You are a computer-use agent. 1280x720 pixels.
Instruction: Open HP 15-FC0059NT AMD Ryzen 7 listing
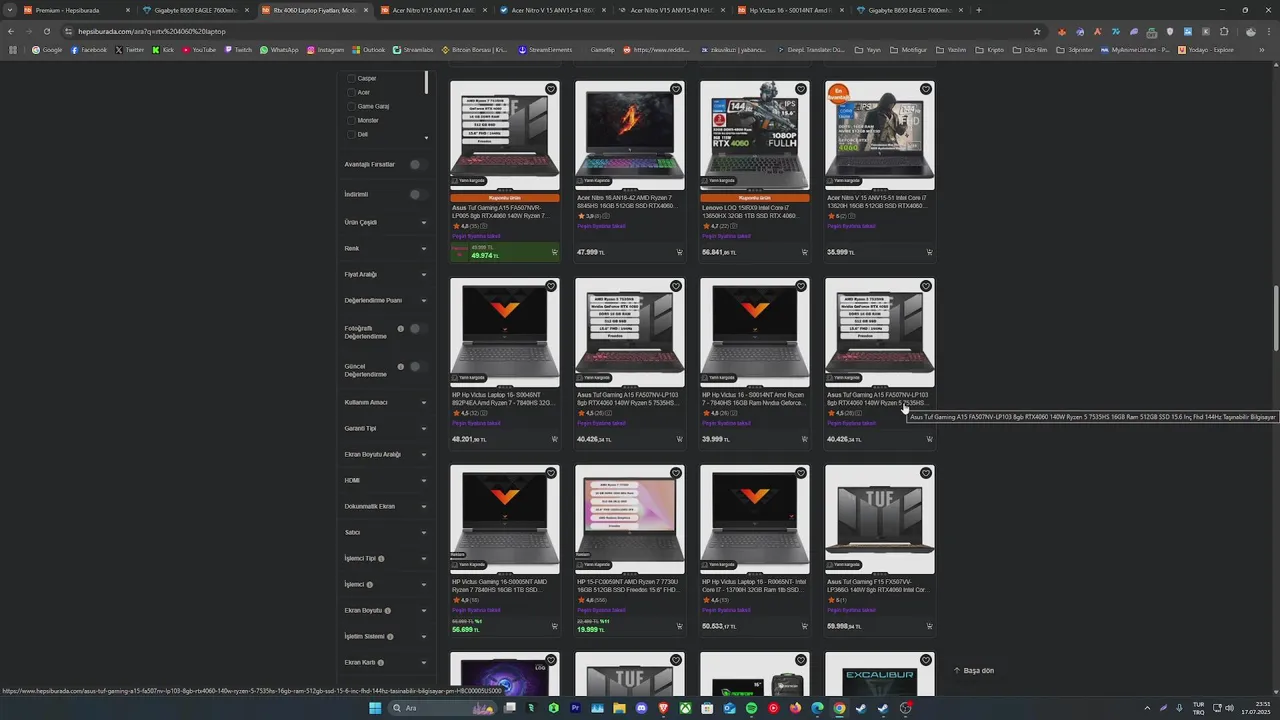point(628,586)
